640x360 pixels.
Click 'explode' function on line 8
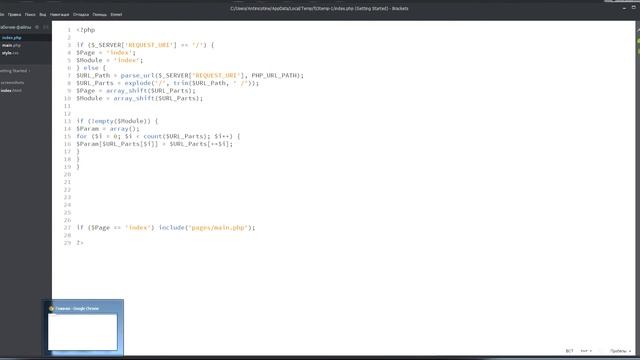pyautogui.click(x=138, y=83)
